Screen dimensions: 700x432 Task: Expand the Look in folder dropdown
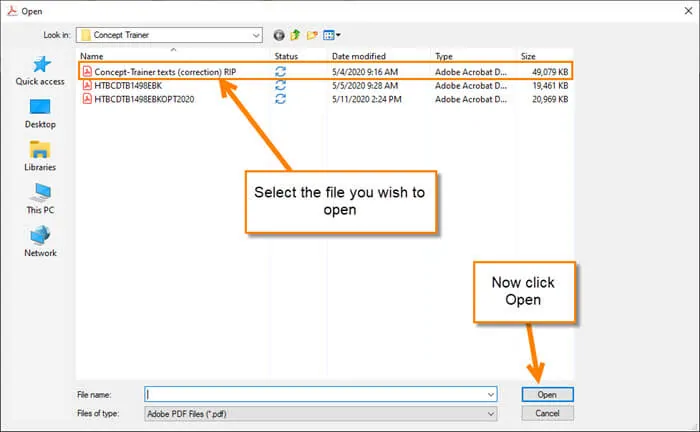pyautogui.click(x=256, y=35)
